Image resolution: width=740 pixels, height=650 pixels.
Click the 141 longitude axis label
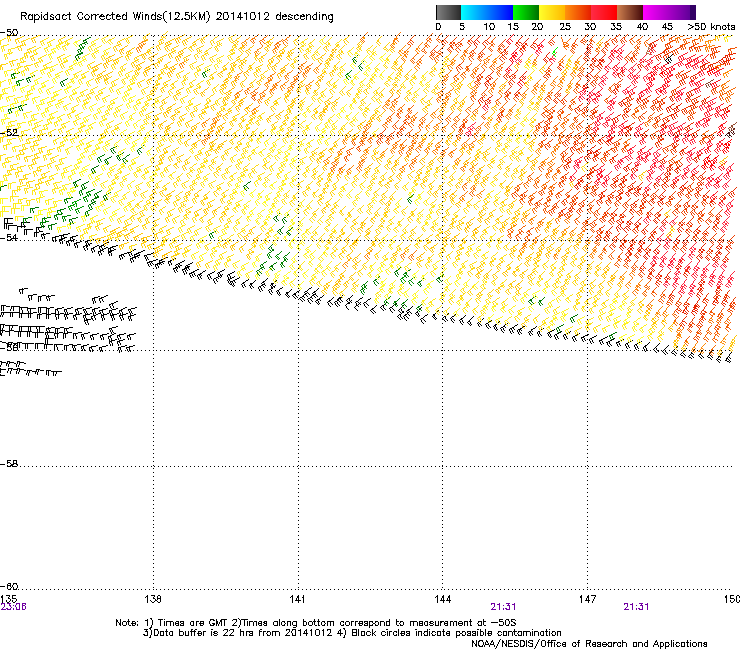click(x=297, y=599)
